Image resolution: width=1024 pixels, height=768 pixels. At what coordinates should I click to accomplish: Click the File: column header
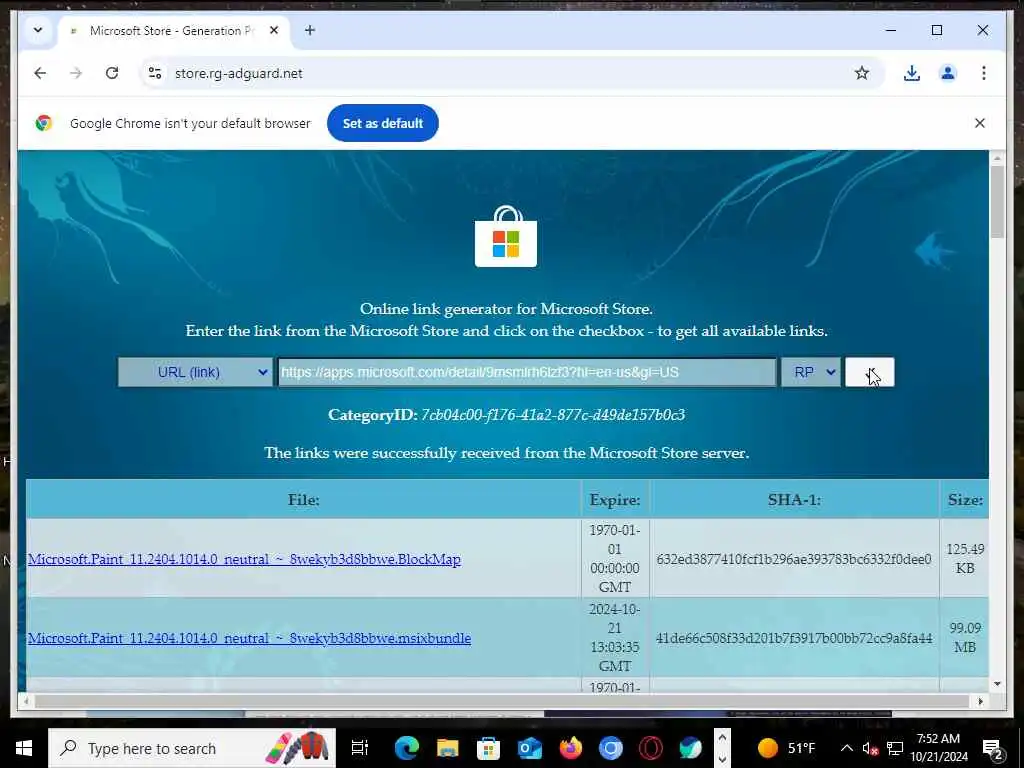tap(304, 500)
